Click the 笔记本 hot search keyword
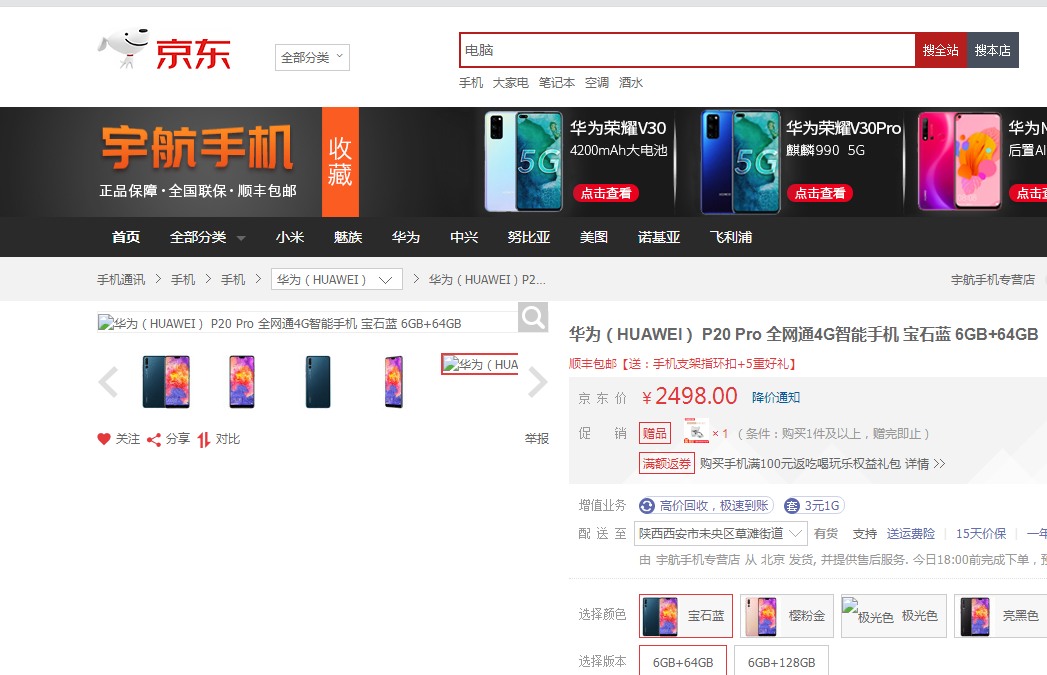 click(557, 83)
